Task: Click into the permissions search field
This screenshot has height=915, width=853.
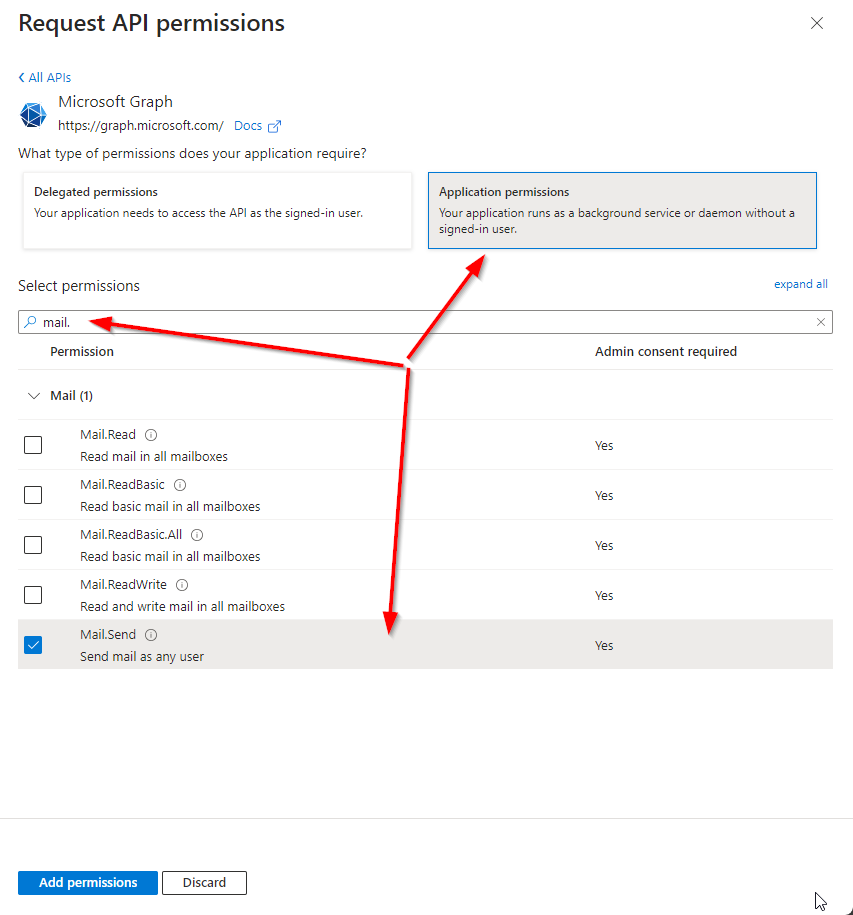Action: click(x=420, y=322)
